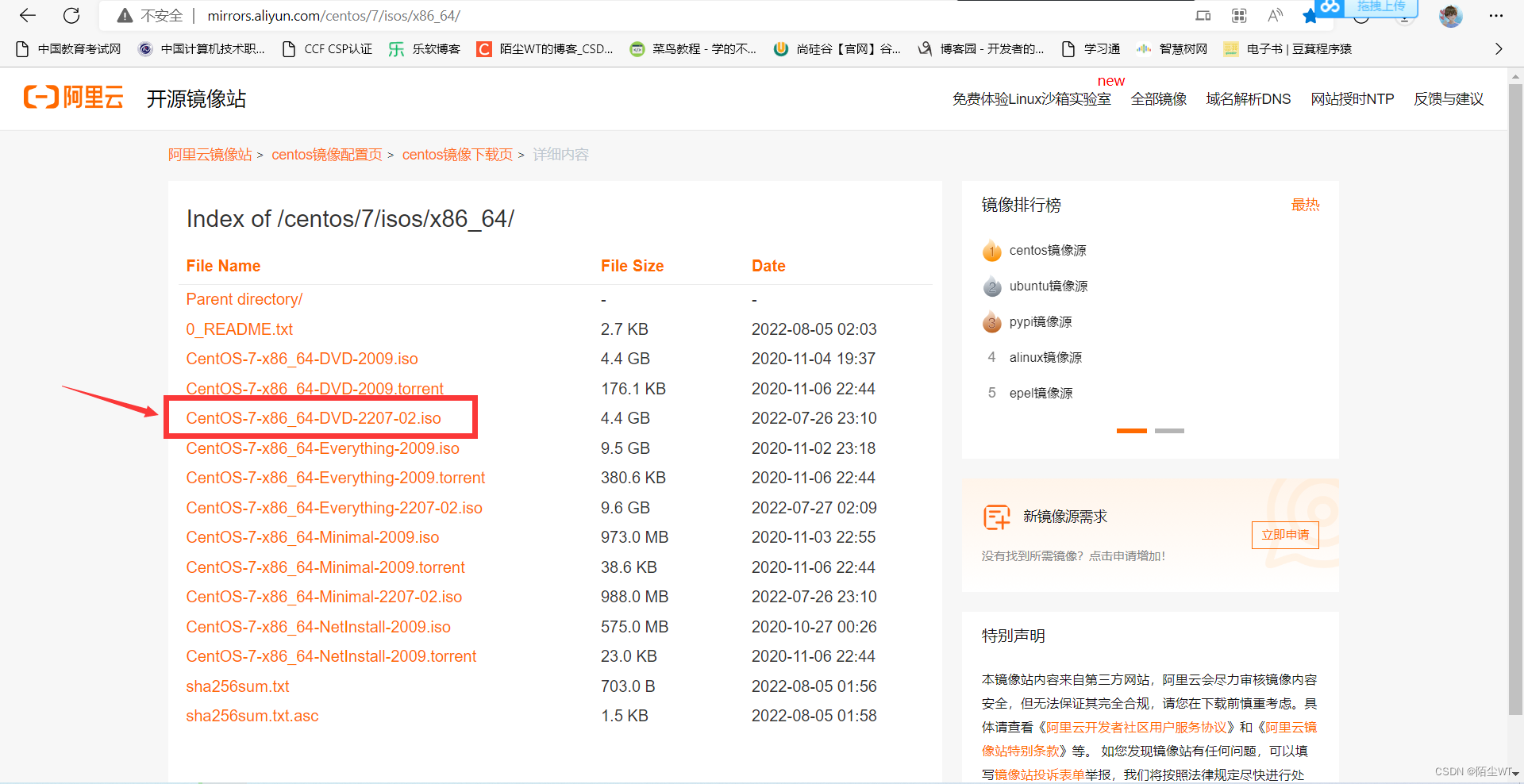Viewport: 1524px width, 784px height.
Task: Open the 镜像站投诉表单 link
Action: 1040,774
